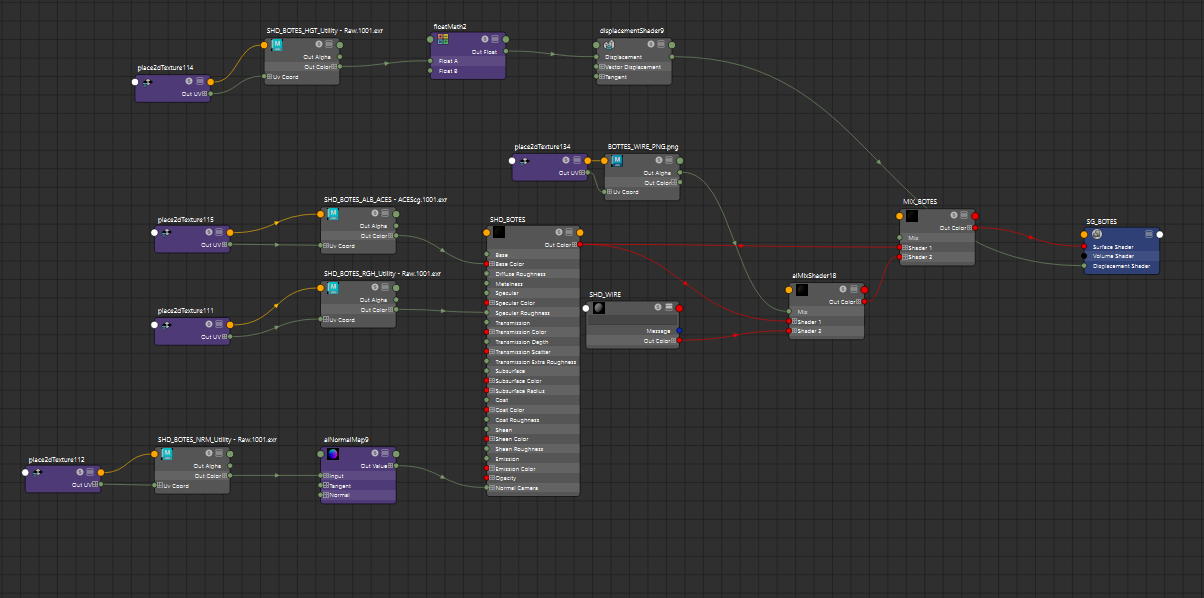The height and width of the screenshot is (598, 1204).
Task: Click the place2dTexture114 node icon
Action: tap(146, 81)
